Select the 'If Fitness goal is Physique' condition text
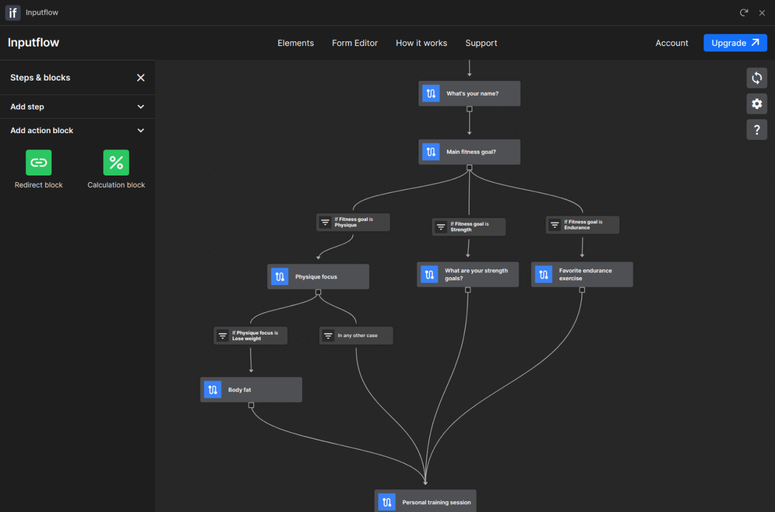 pyautogui.click(x=354, y=222)
